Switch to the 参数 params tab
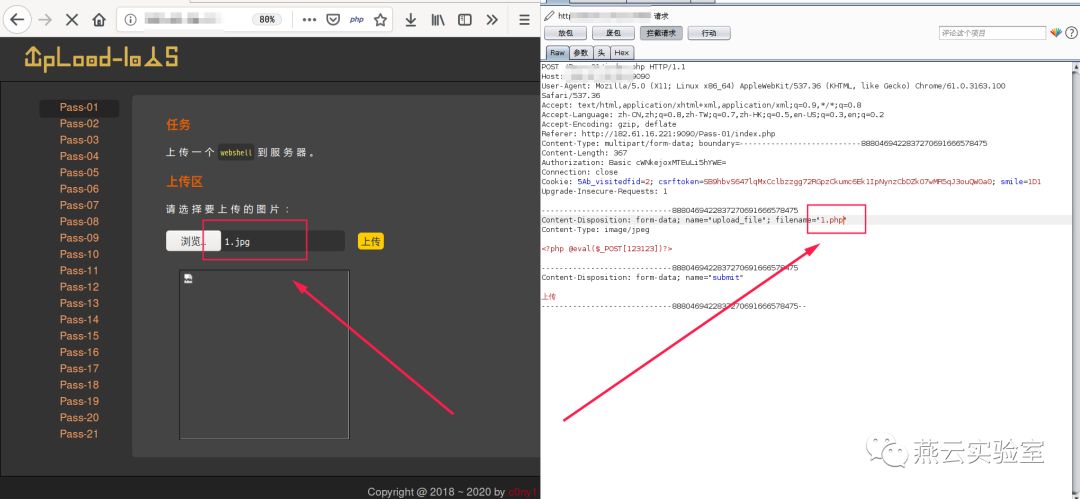The image size is (1080, 499). click(x=581, y=52)
